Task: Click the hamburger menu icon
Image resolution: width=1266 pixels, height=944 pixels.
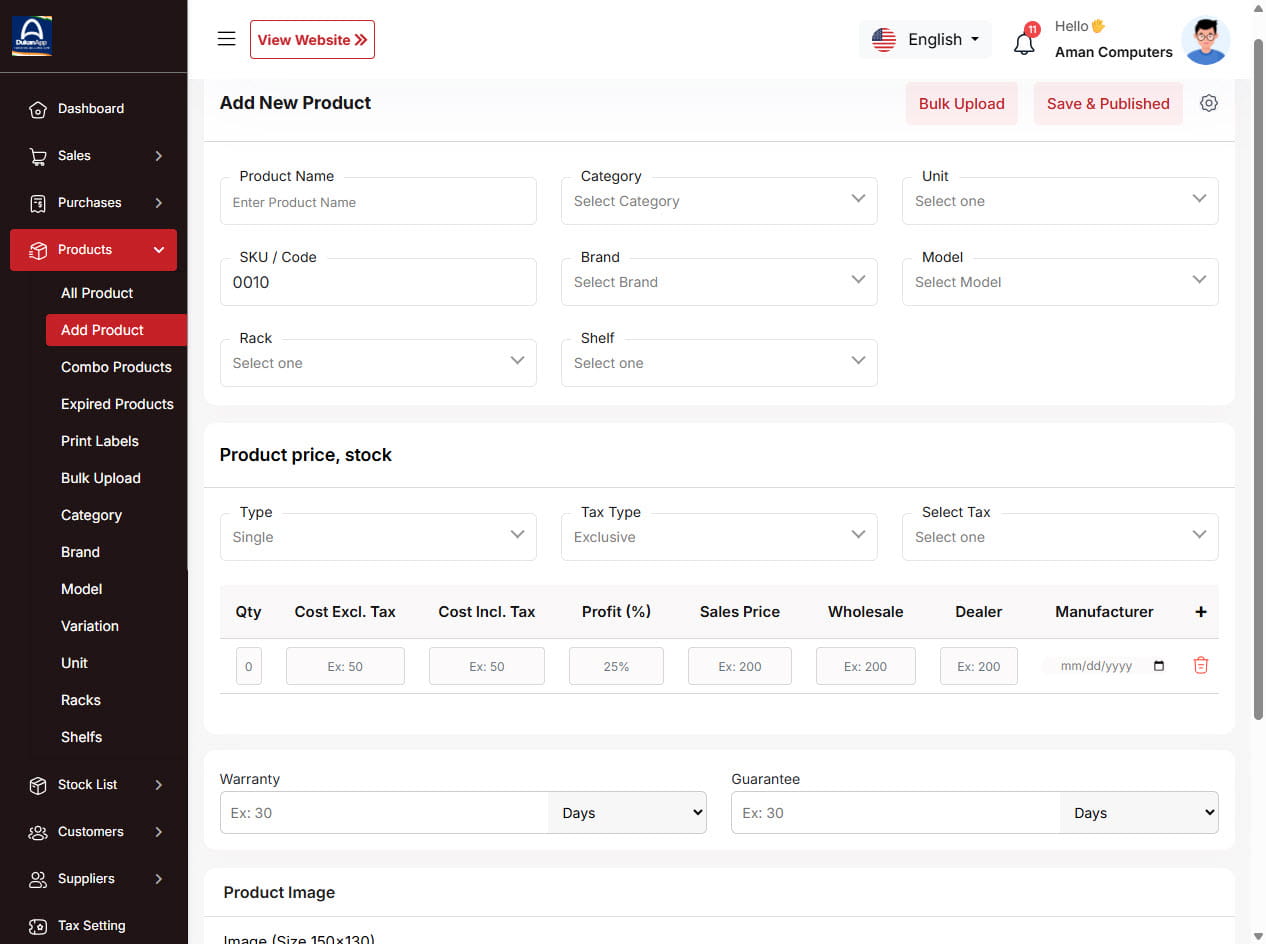Action: tap(227, 39)
